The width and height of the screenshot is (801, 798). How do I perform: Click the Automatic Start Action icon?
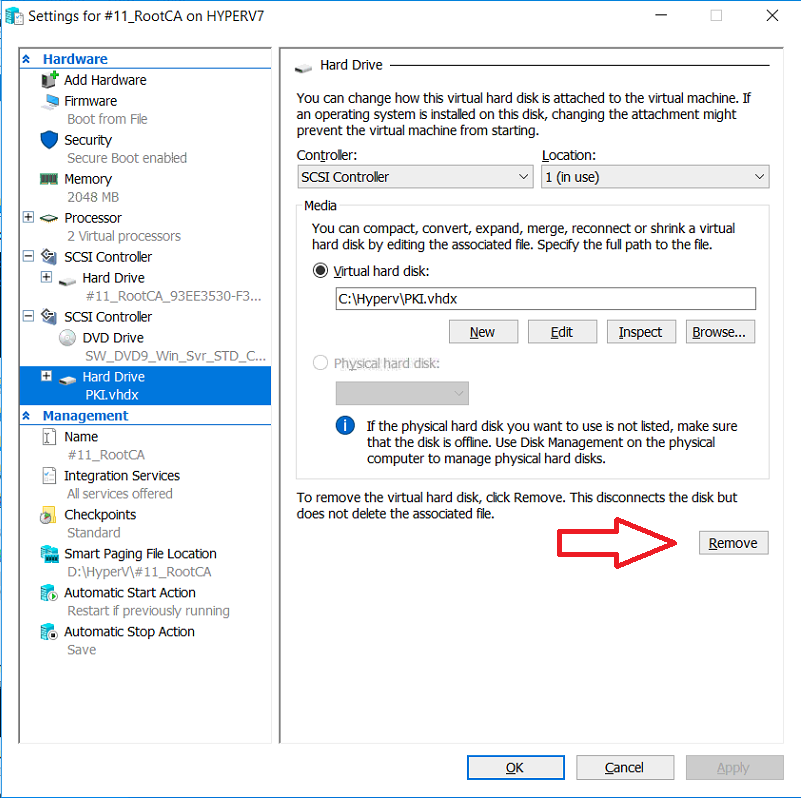(49, 593)
